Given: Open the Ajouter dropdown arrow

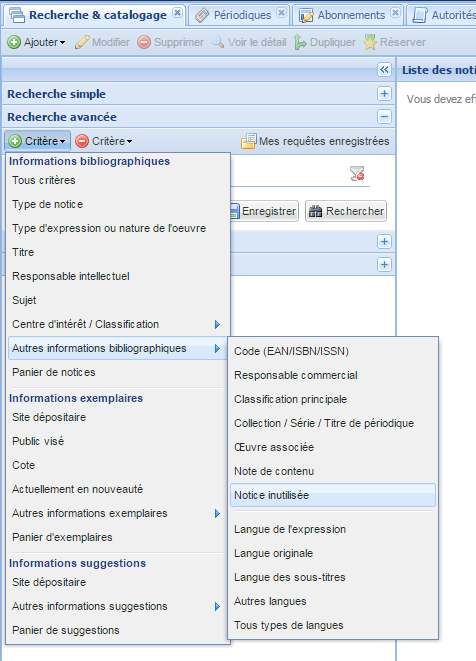Looking at the screenshot, I should click(x=62, y=43).
